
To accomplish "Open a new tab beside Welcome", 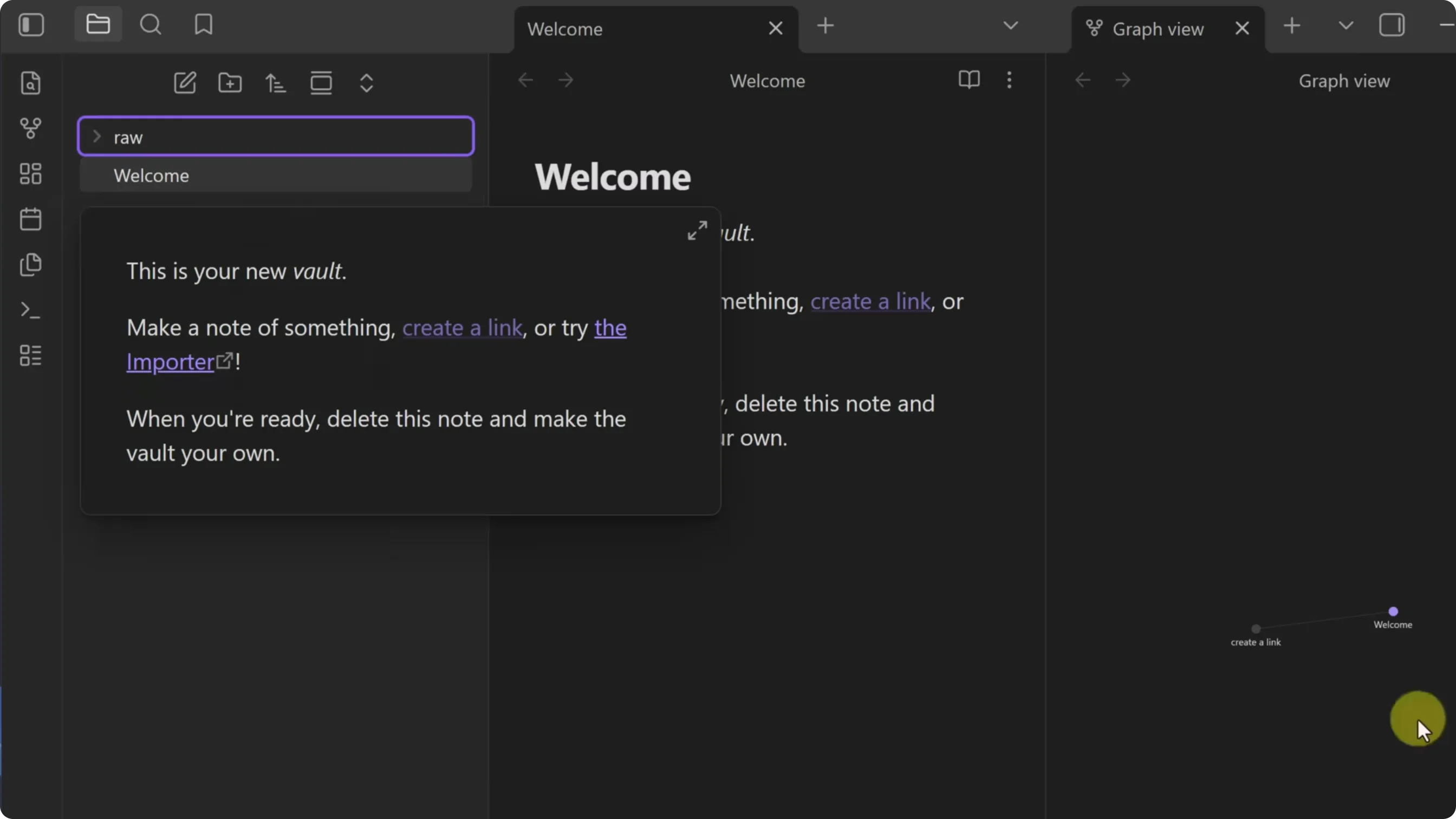I will click(x=825, y=26).
